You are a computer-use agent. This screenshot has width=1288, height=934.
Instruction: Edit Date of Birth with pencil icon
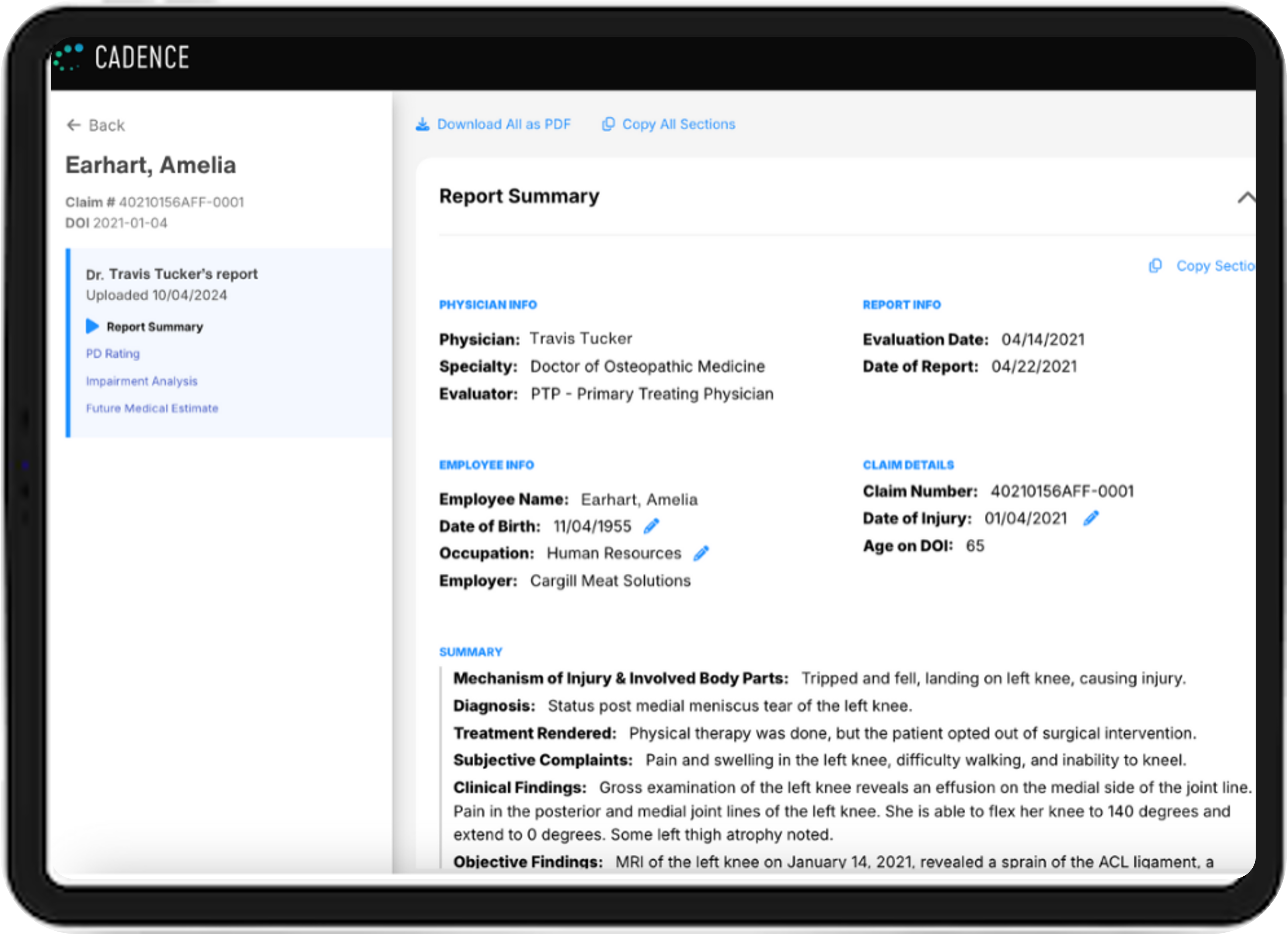[651, 526]
